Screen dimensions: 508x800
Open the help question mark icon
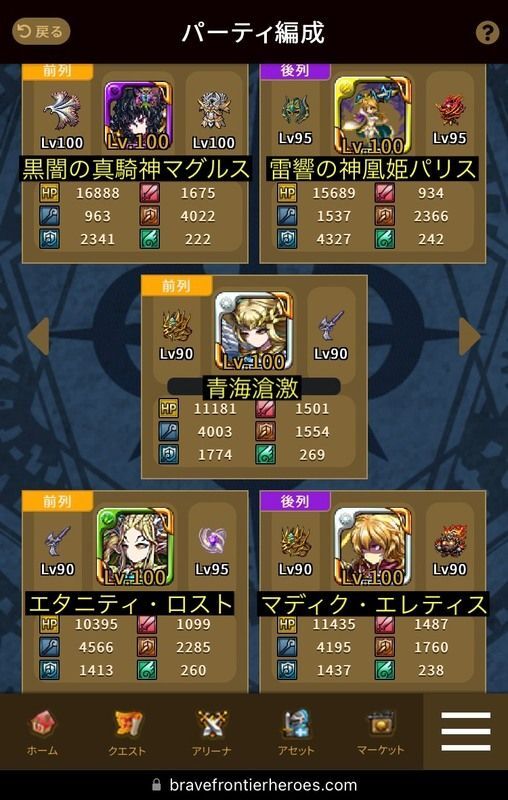(487, 33)
